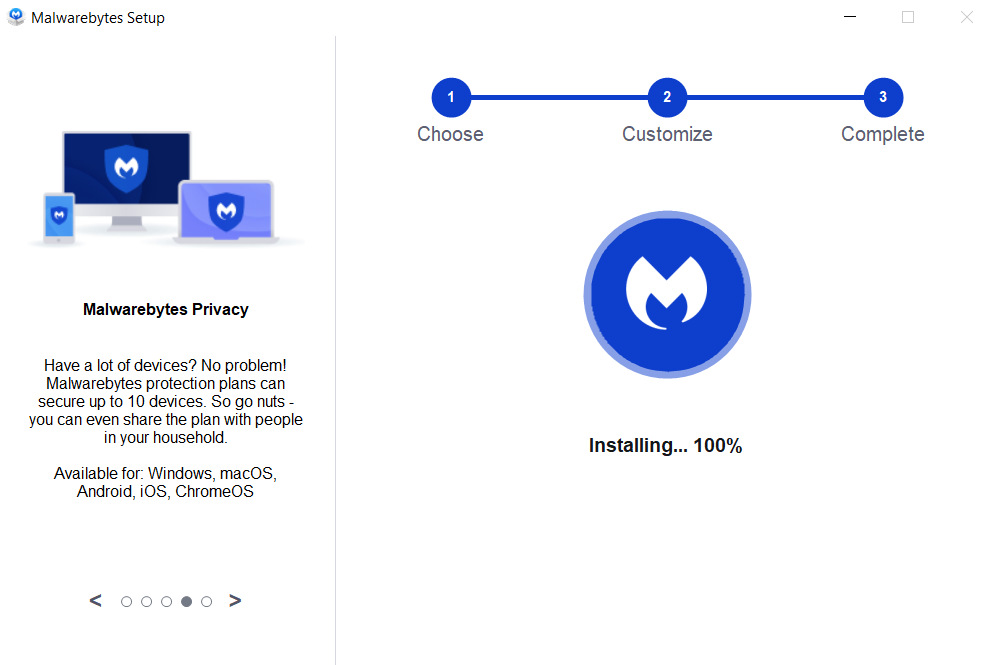The image size is (994, 665).
Task: Click the Customize step label
Action: 667,134
